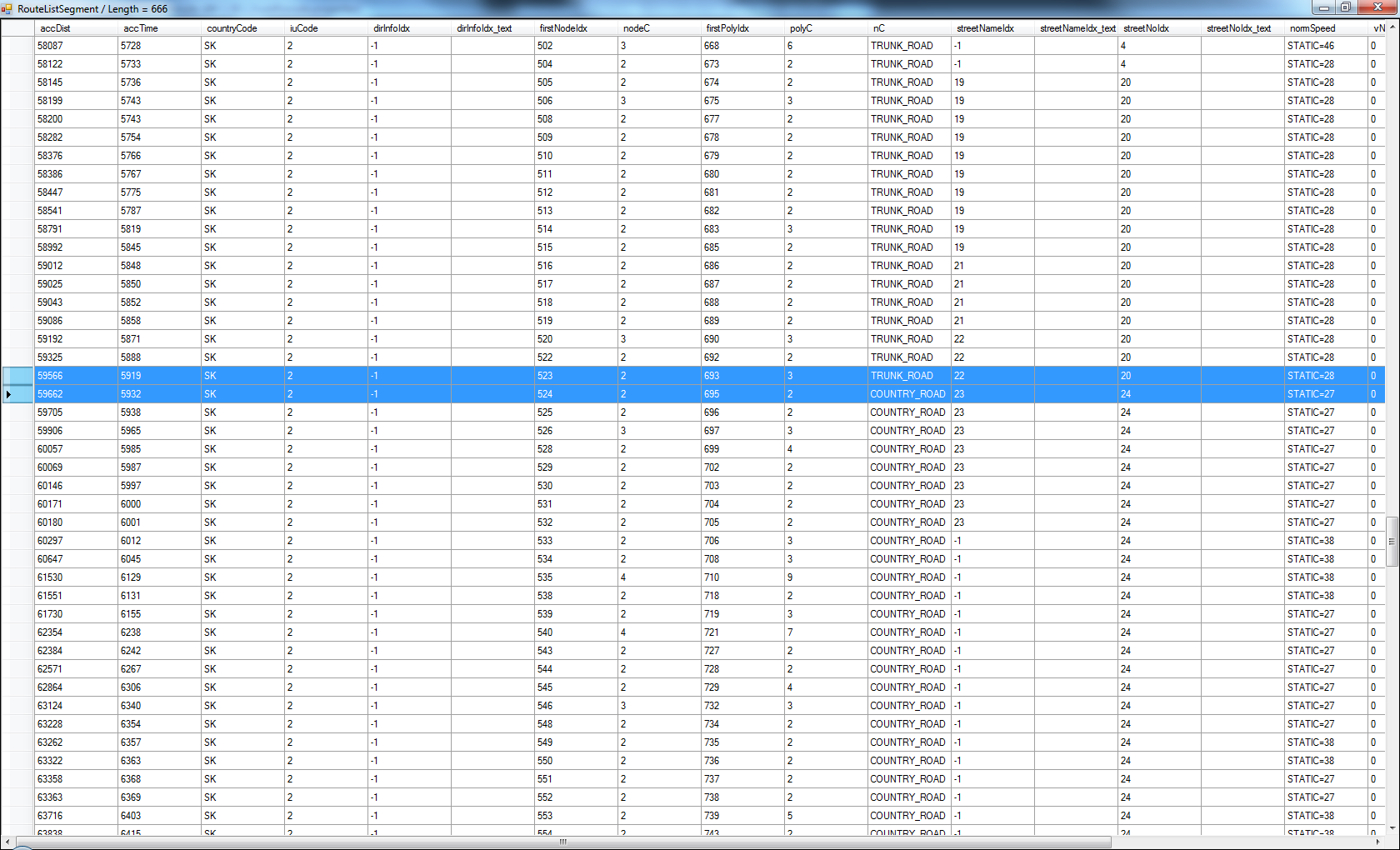Viewport: 1400px width, 850px height.
Task: Click the vertical scrollbar up arrow
Action: (x=1392, y=27)
